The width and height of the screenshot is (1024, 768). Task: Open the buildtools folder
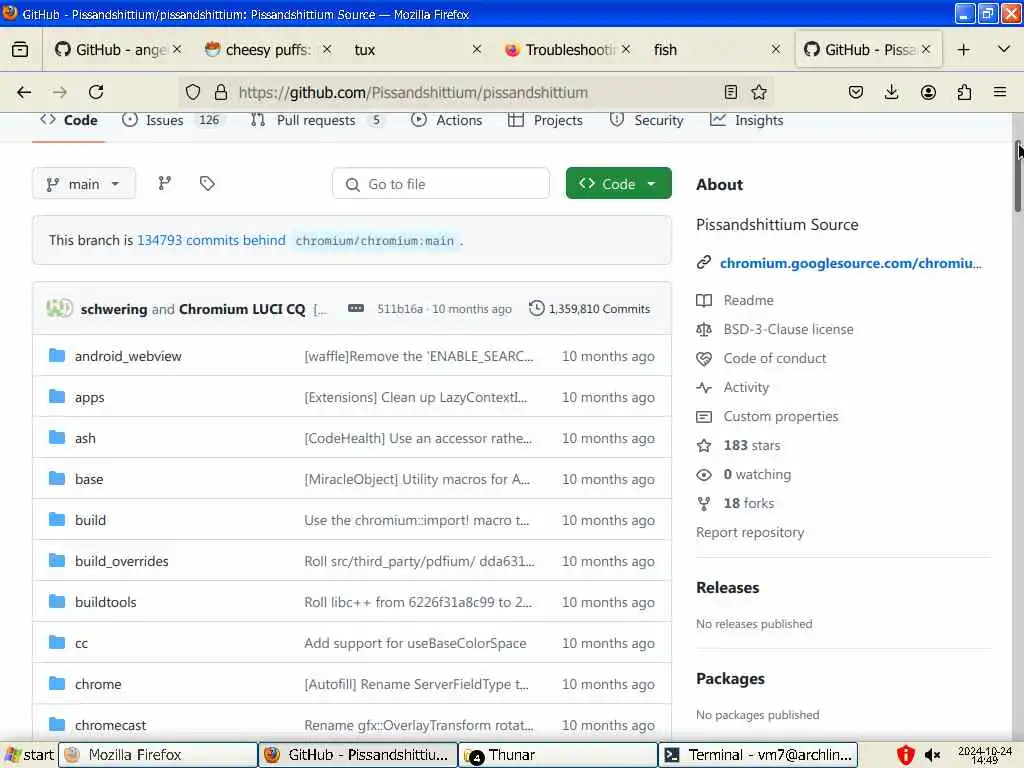click(x=105, y=602)
